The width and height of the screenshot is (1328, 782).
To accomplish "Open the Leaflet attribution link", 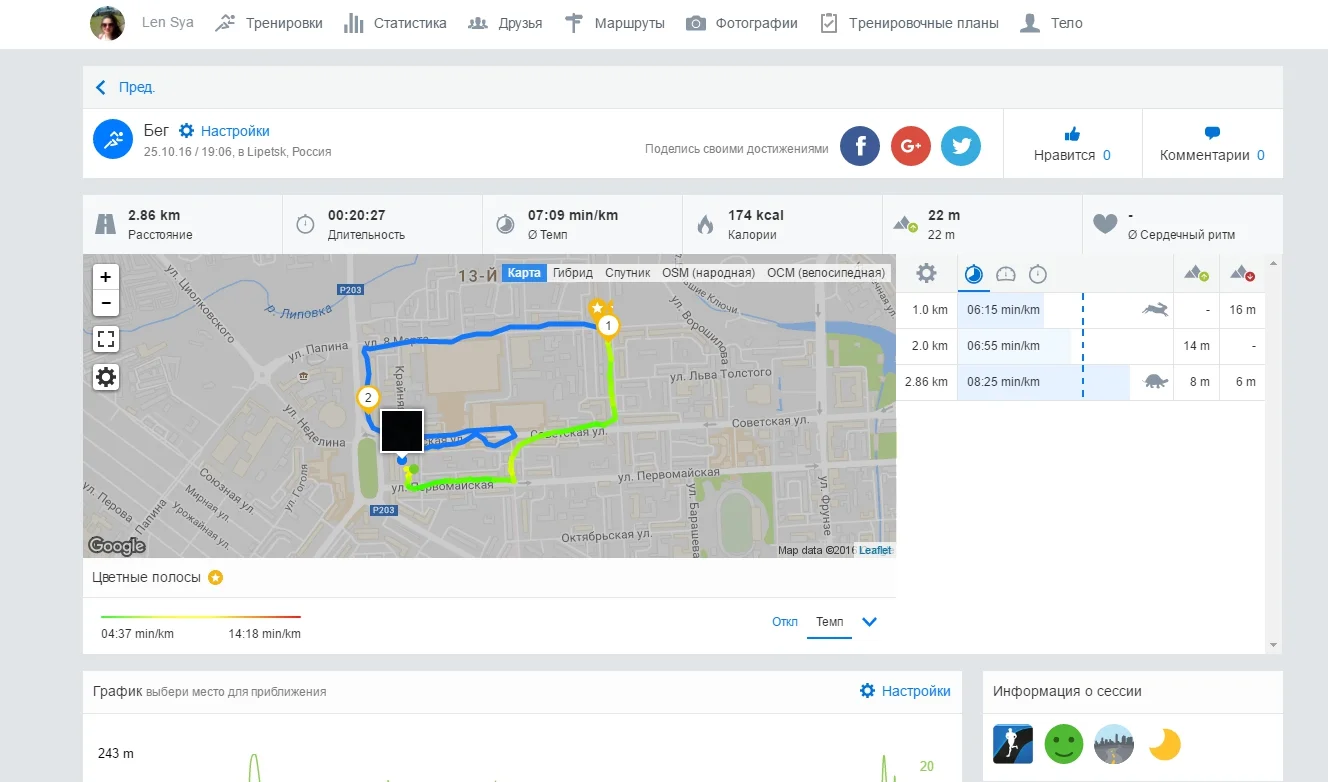I will tap(875, 551).
